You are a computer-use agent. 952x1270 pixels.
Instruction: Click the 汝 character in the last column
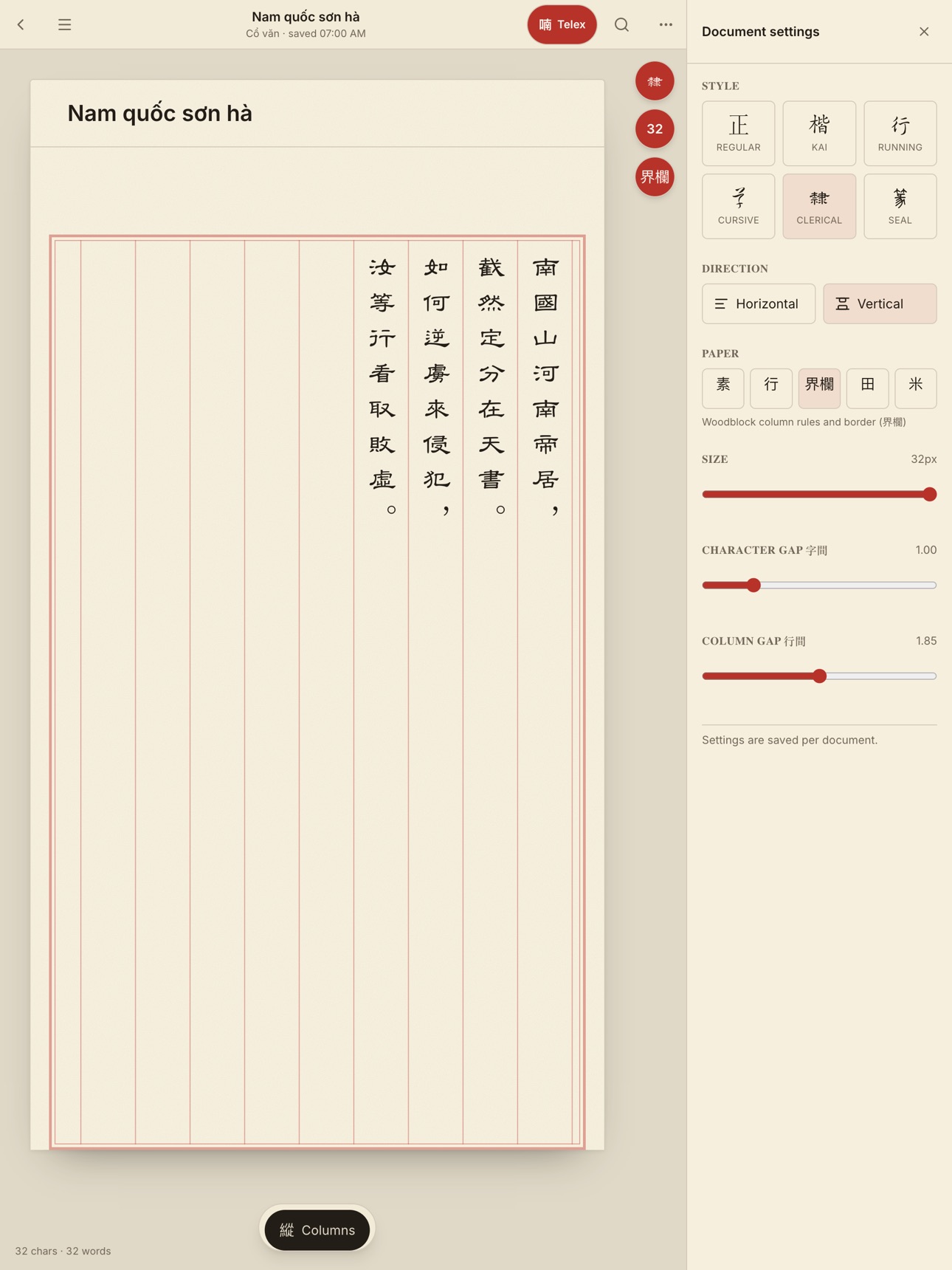point(382,268)
